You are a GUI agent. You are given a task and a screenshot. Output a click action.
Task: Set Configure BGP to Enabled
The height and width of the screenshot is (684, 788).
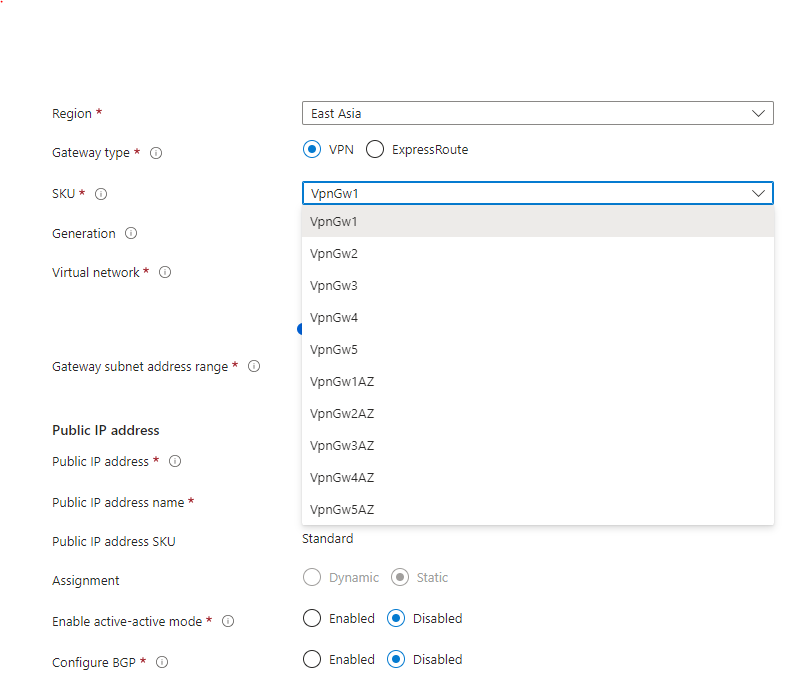312,660
